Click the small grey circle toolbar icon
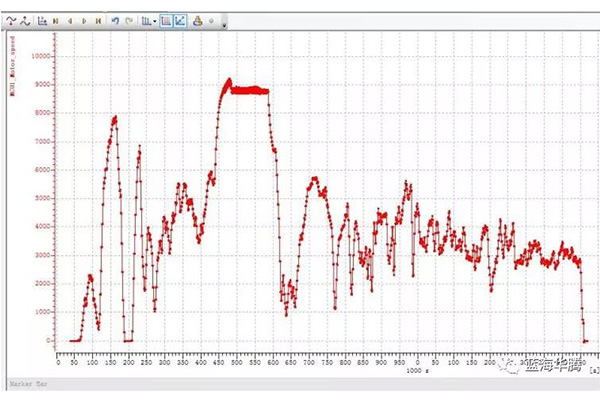The width and height of the screenshot is (600, 400). [x=210, y=20]
